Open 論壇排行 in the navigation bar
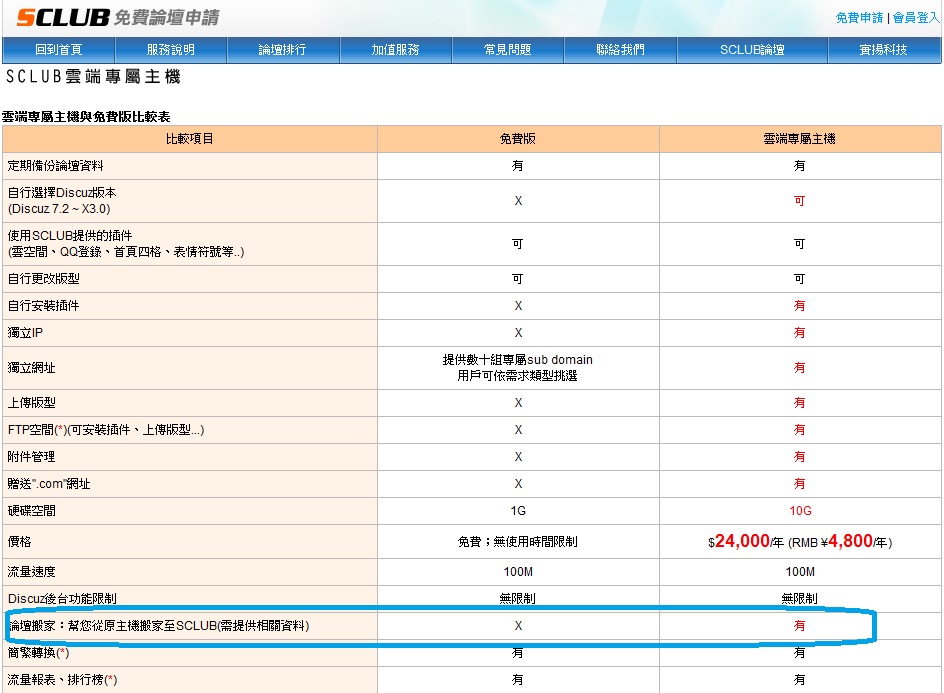The image size is (944, 693). pyautogui.click(x=282, y=50)
